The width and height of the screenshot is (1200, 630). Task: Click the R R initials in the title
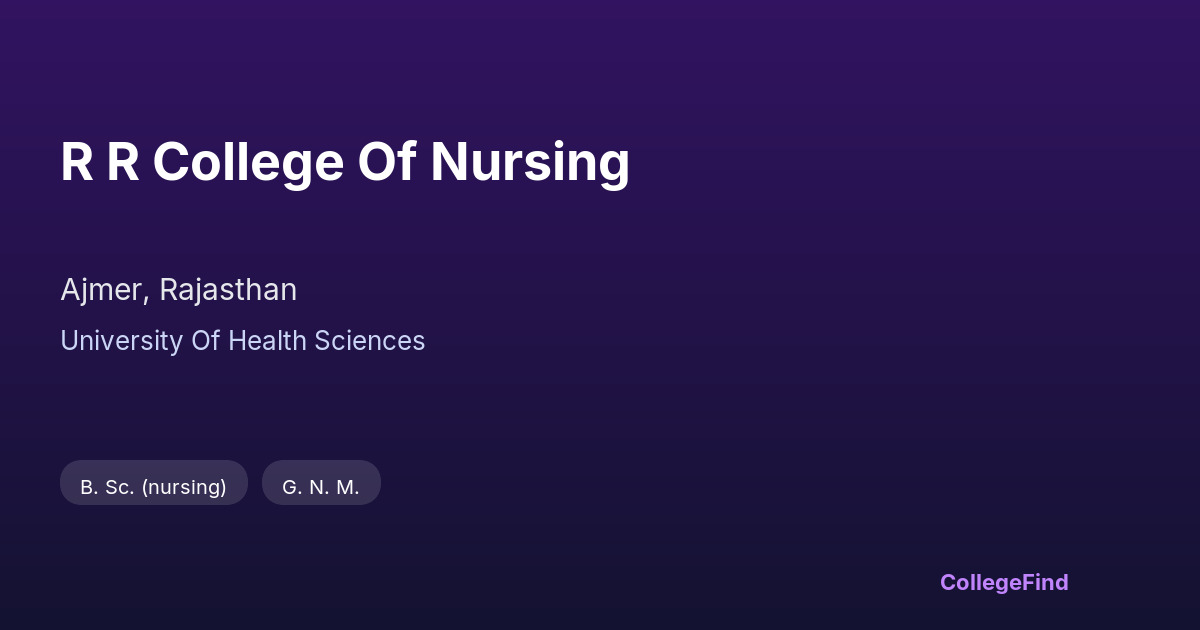[99, 162]
